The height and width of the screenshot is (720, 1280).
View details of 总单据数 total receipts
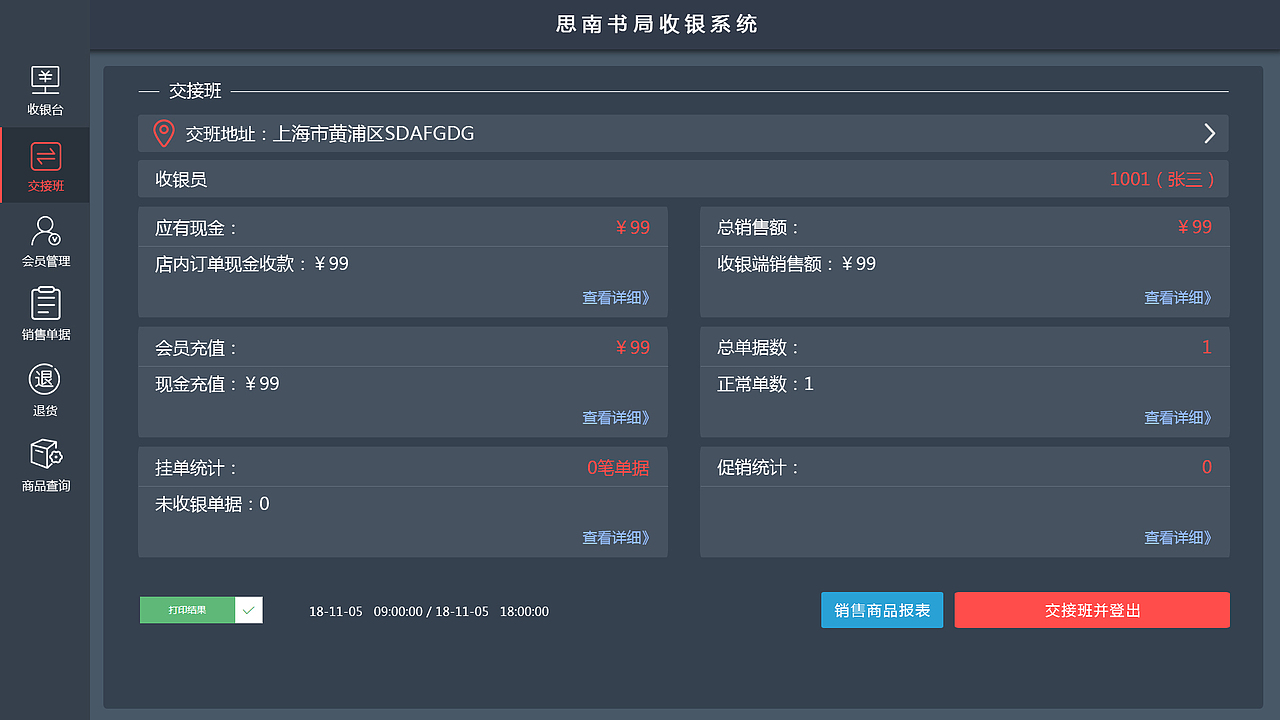(1178, 417)
